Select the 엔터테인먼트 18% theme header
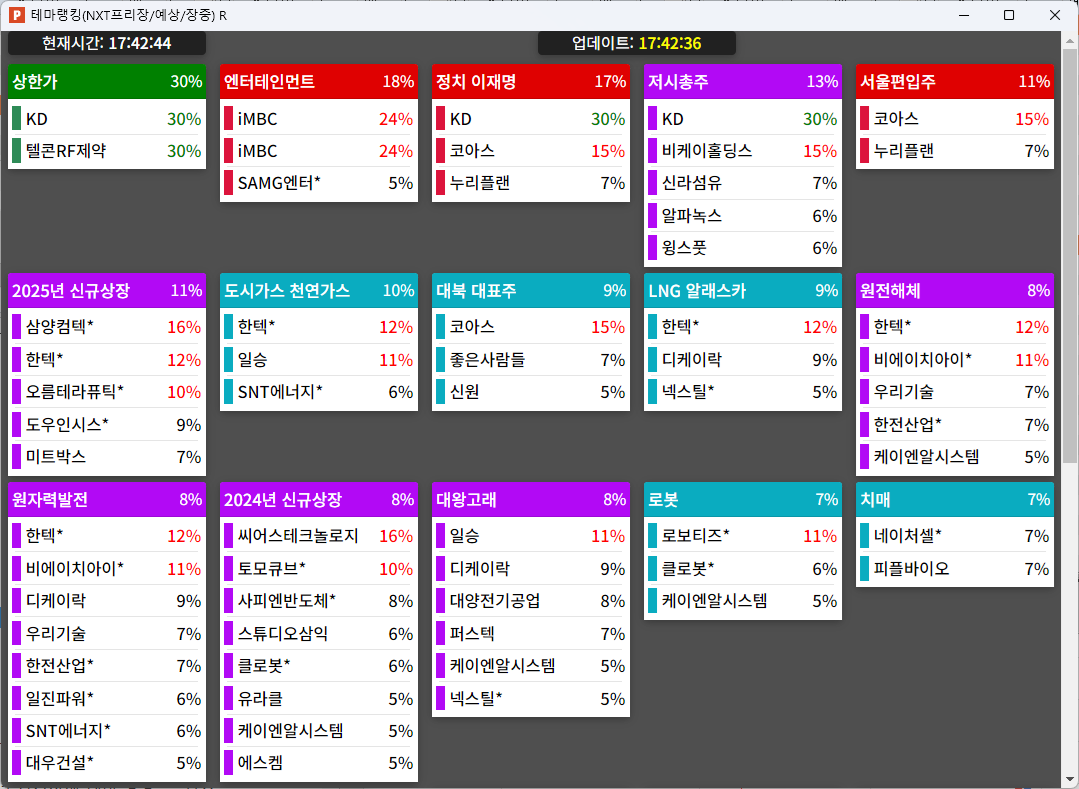Screen dimensions: 1079x789 (x=319, y=82)
